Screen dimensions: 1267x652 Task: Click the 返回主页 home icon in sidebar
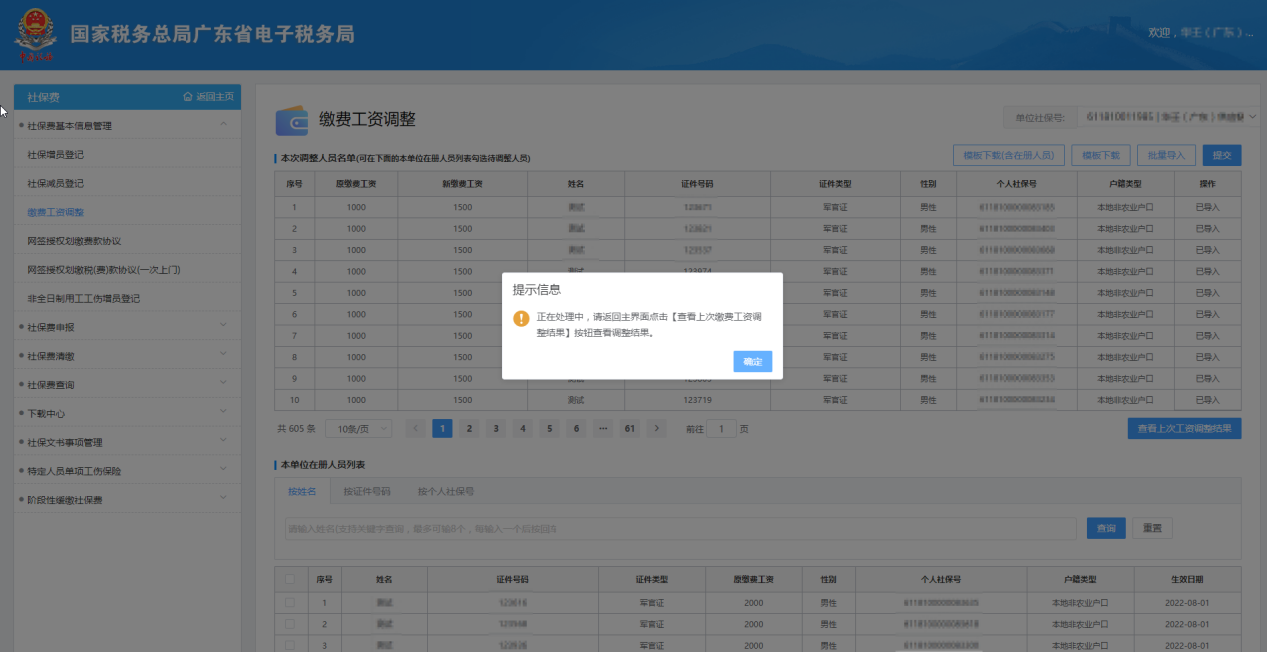click(x=187, y=97)
